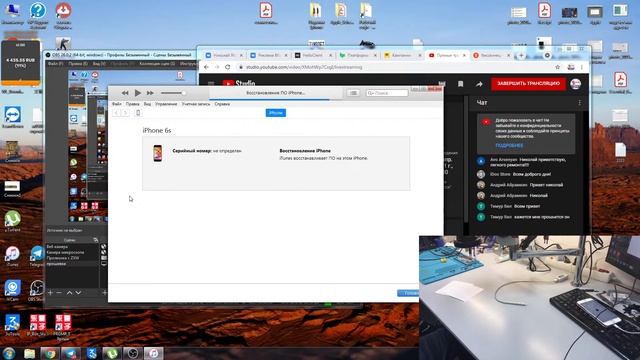Switch to the HelloClient Chrome tab
640x360 pixels.
(x=313, y=55)
